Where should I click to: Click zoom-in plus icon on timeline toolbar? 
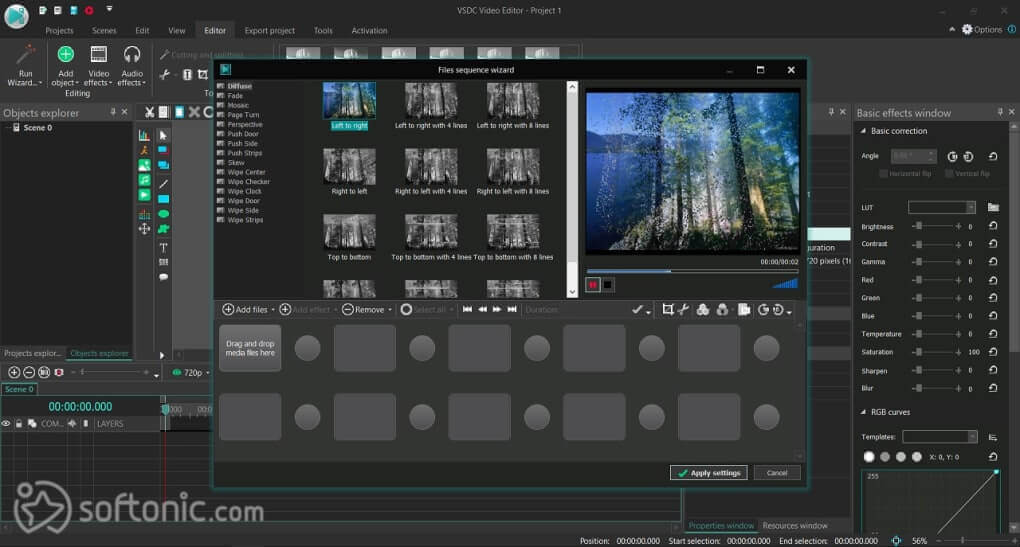point(14,372)
